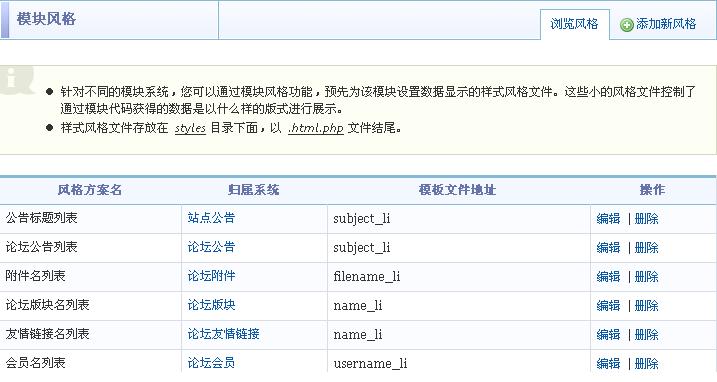This screenshot has height=382, width=717.
Task: Click the green plus icon for 添加新风格
Action: click(x=626, y=24)
